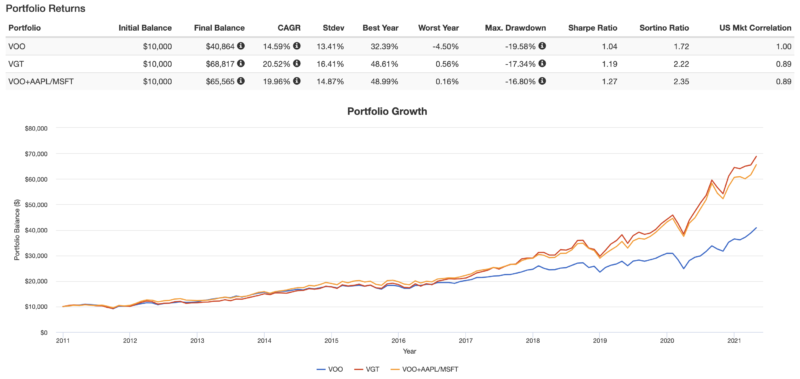
Task: Click the Portfolio Growth chart title
Action: click(x=387, y=111)
